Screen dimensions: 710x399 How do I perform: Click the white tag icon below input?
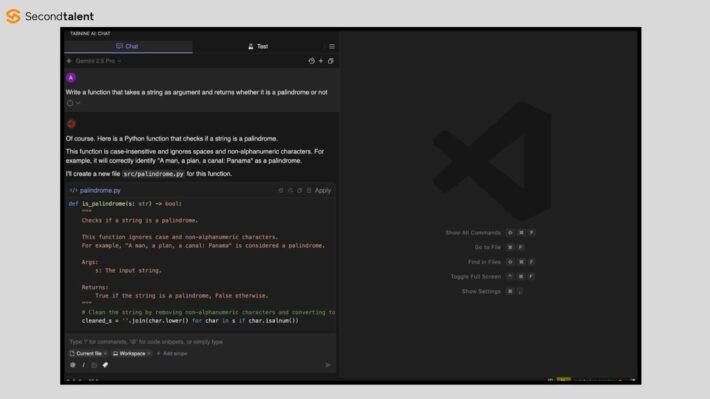(x=105, y=365)
